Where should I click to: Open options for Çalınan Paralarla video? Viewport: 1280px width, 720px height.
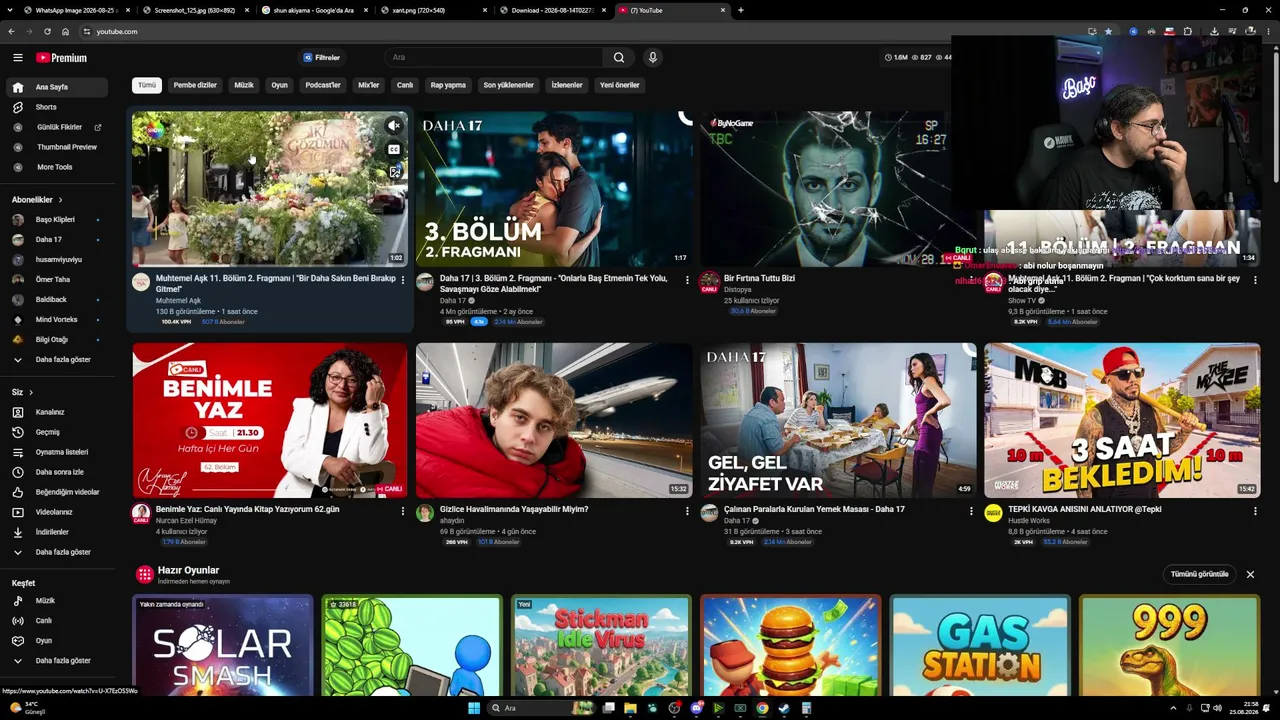[971, 511]
